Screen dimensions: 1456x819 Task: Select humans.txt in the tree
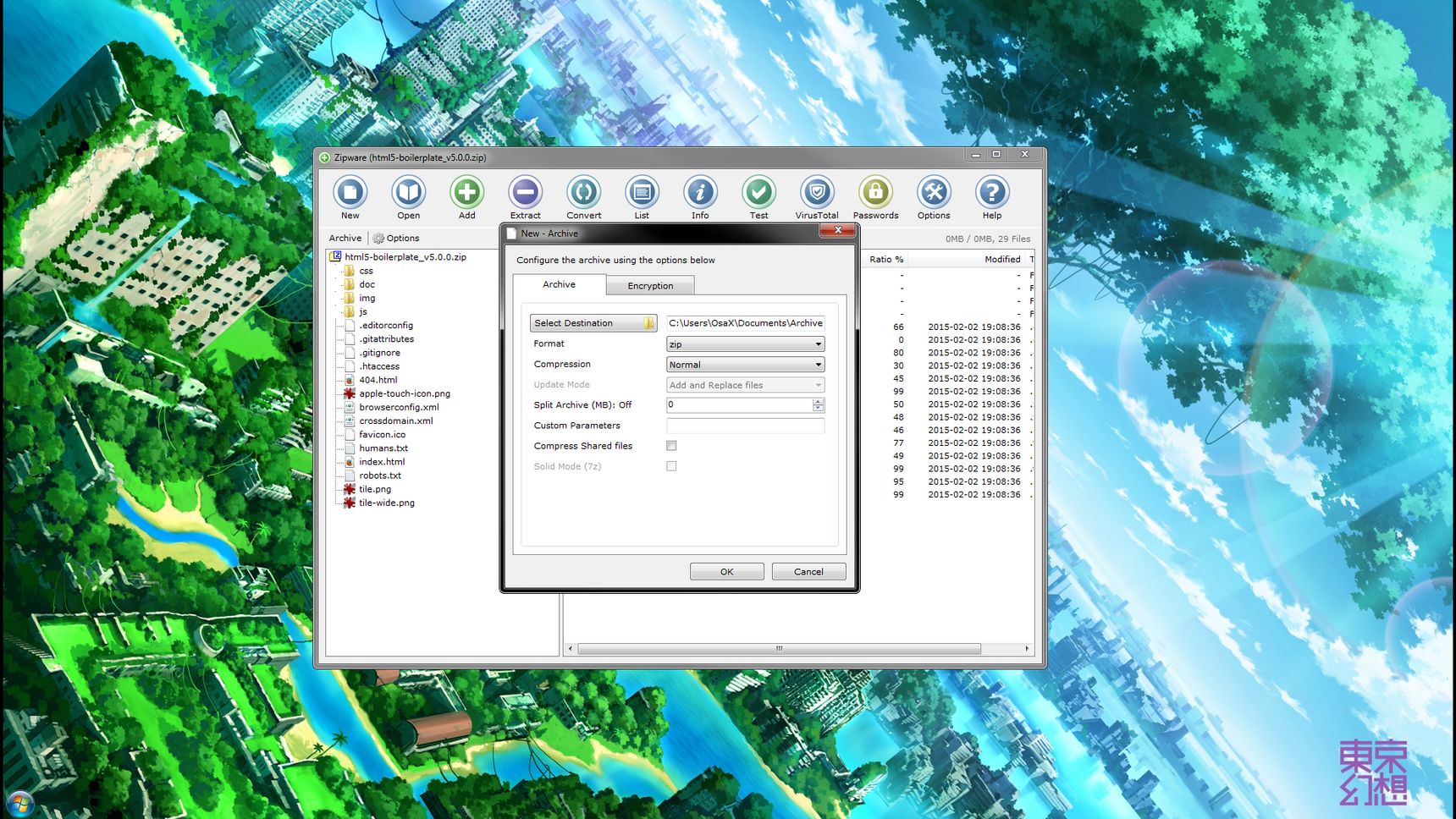(383, 448)
